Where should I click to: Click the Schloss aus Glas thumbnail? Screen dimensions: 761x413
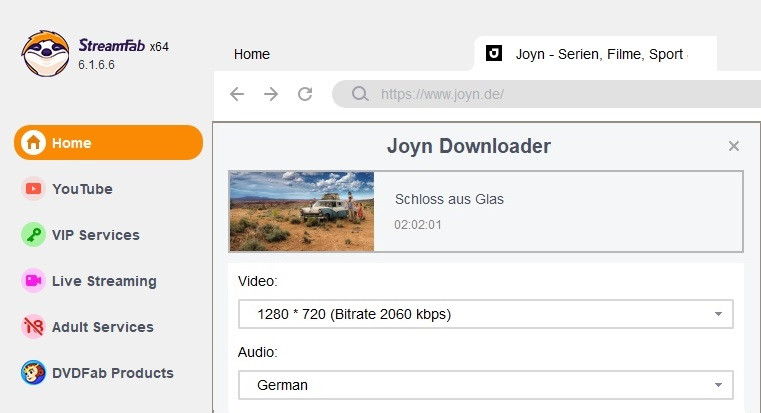coord(301,211)
